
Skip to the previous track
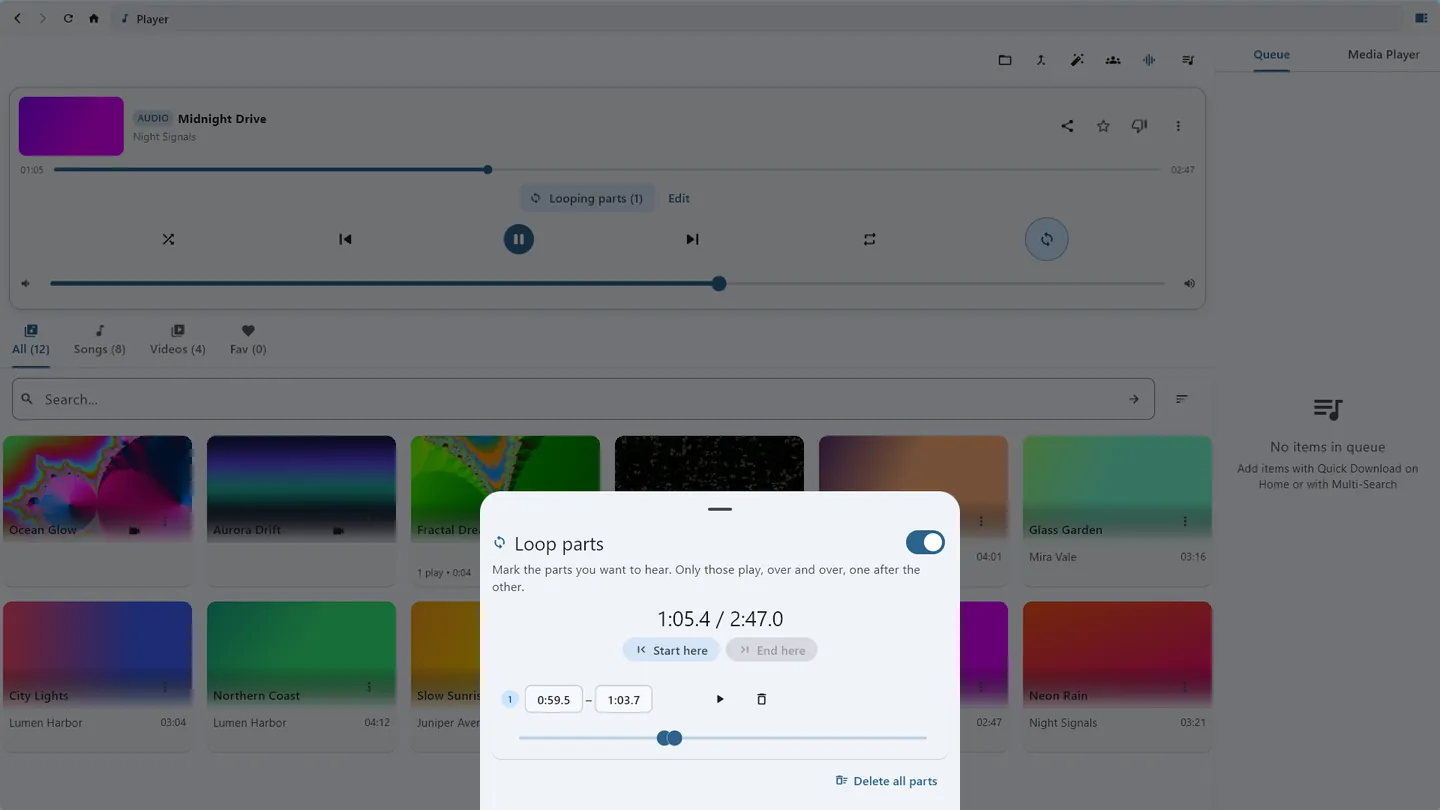345,239
